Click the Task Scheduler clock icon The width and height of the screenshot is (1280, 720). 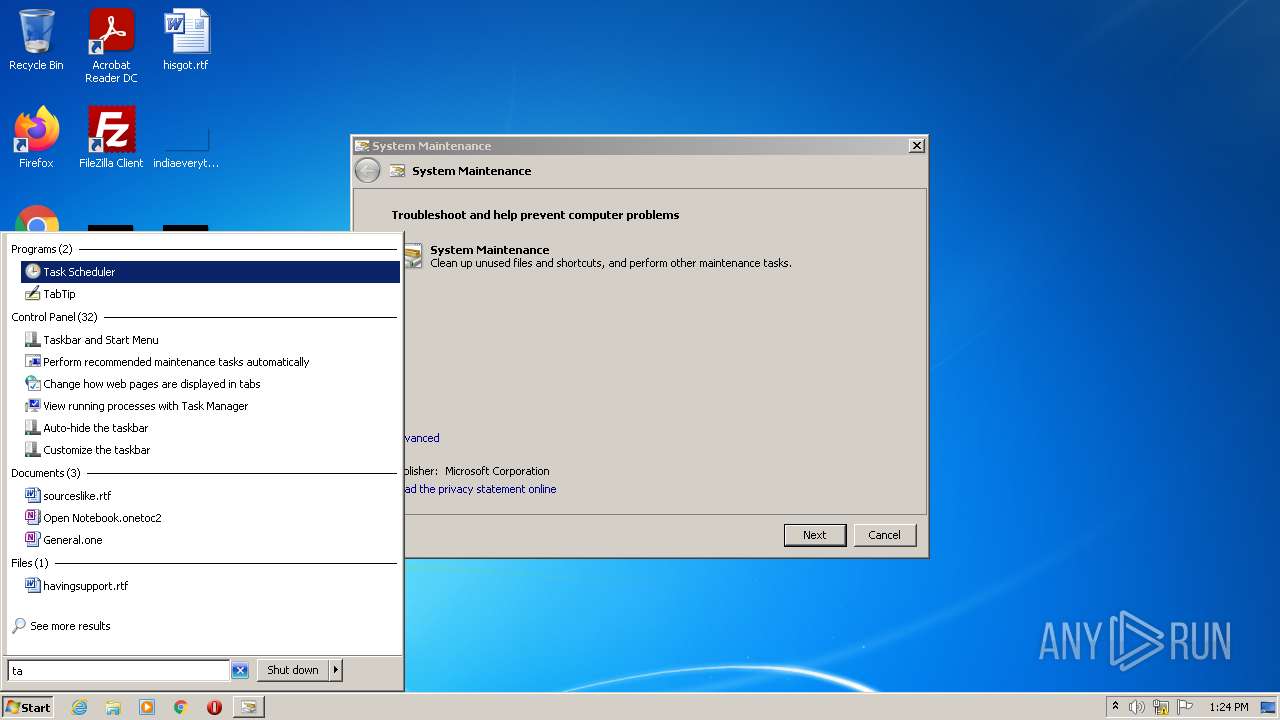point(33,272)
